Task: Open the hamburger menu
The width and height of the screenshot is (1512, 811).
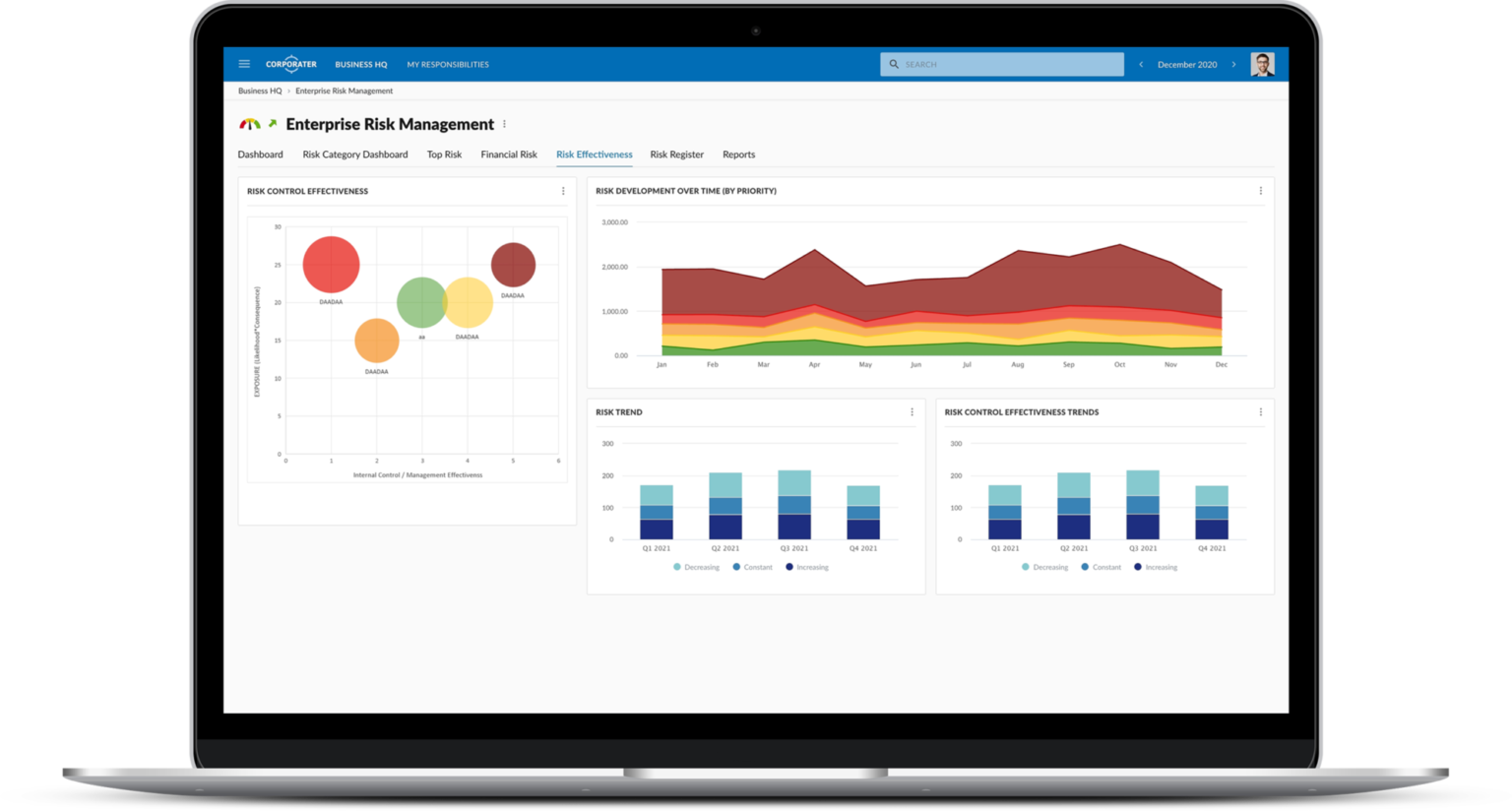Action: pos(244,64)
